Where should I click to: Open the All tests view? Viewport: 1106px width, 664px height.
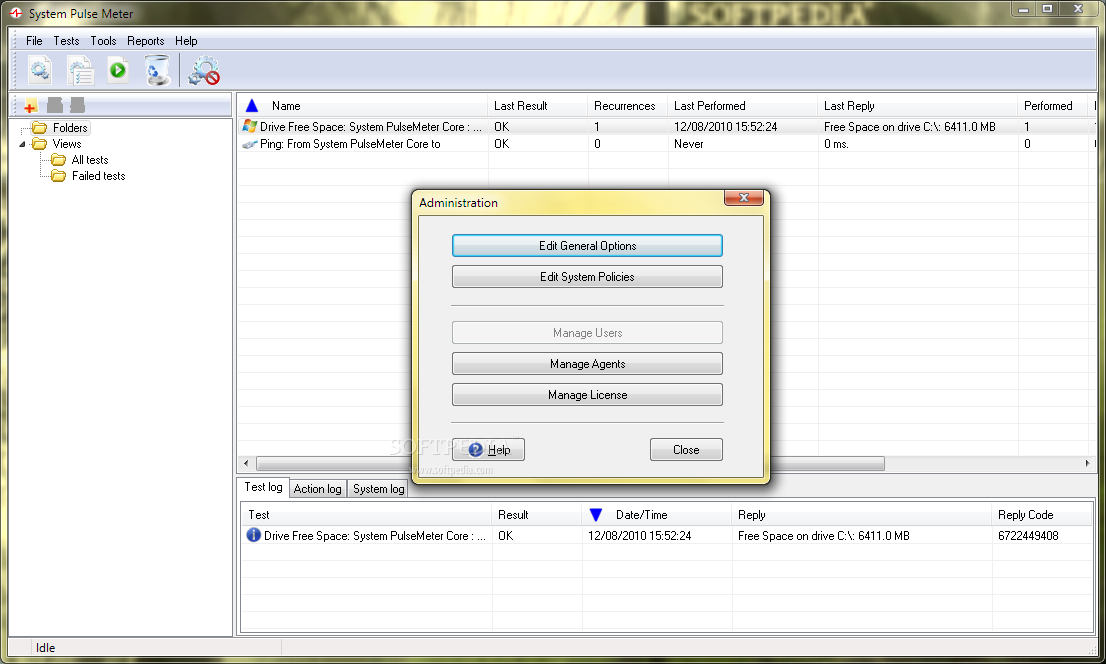pos(90,160)
